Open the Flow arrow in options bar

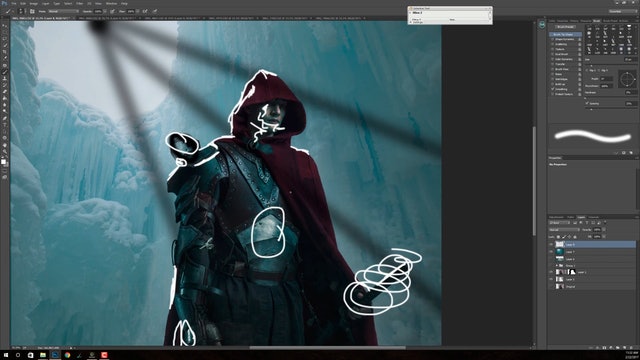pyautogui.click(x=138, y=11)
